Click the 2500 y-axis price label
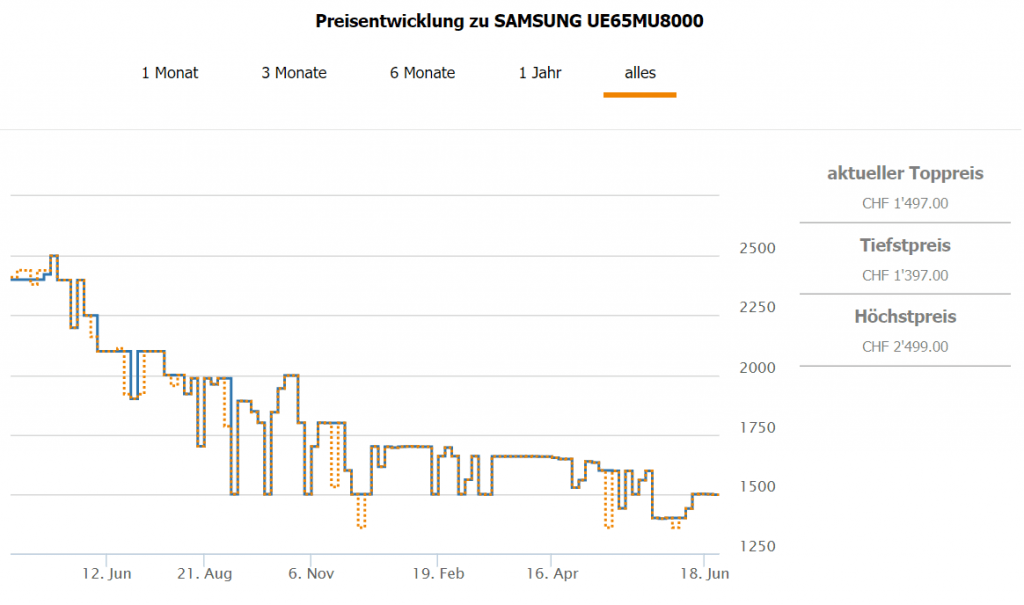Screen dimensions: 1024x605 point(758,248)
